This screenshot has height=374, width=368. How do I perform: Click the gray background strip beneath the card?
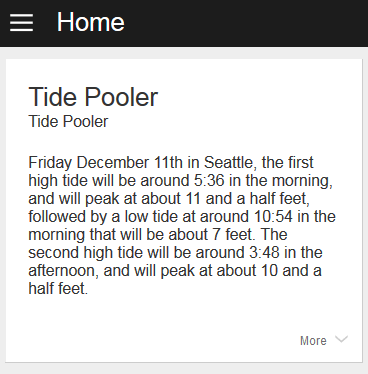[184, 369]
